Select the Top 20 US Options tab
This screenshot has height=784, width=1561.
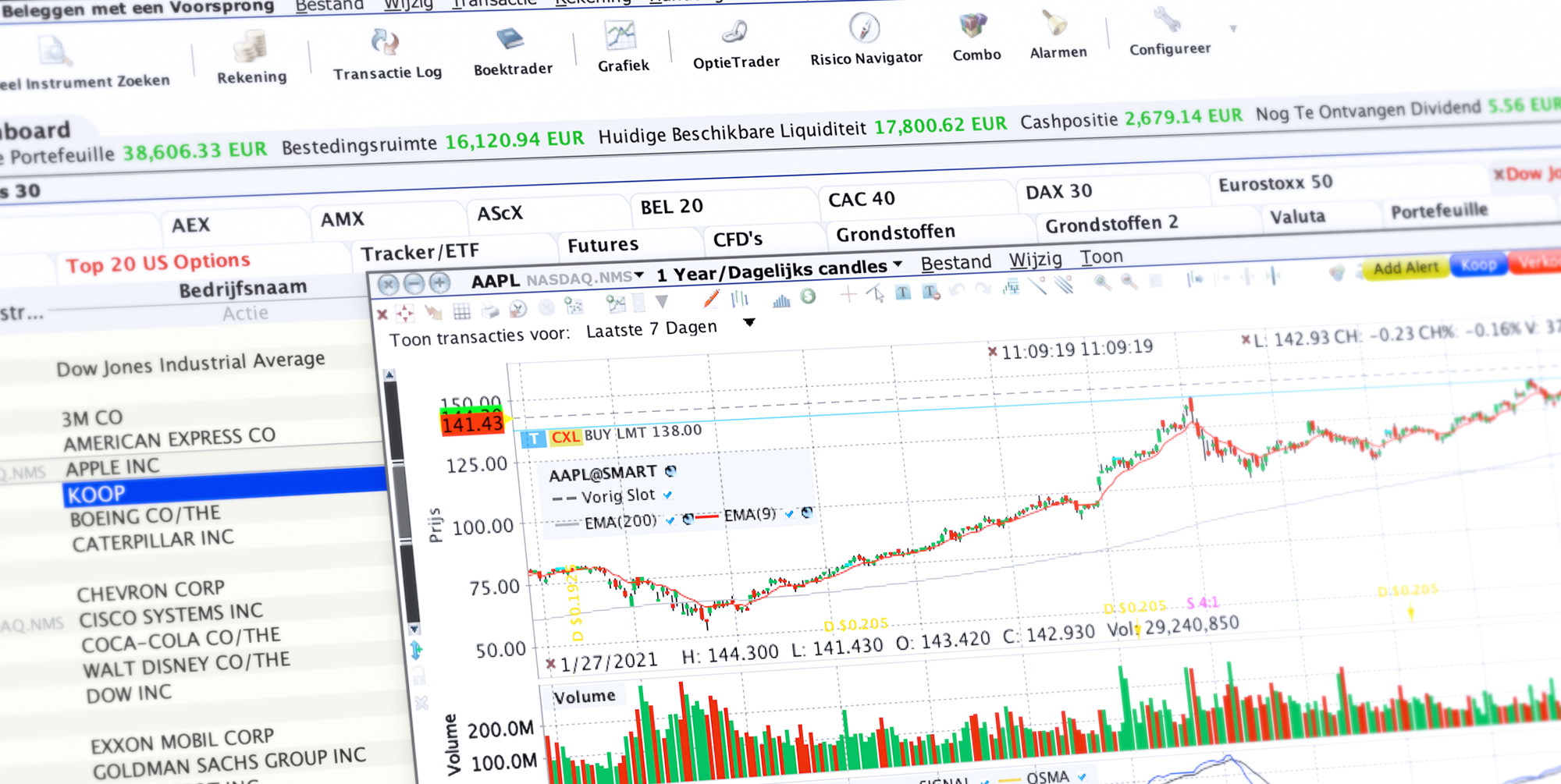(158, 263)
